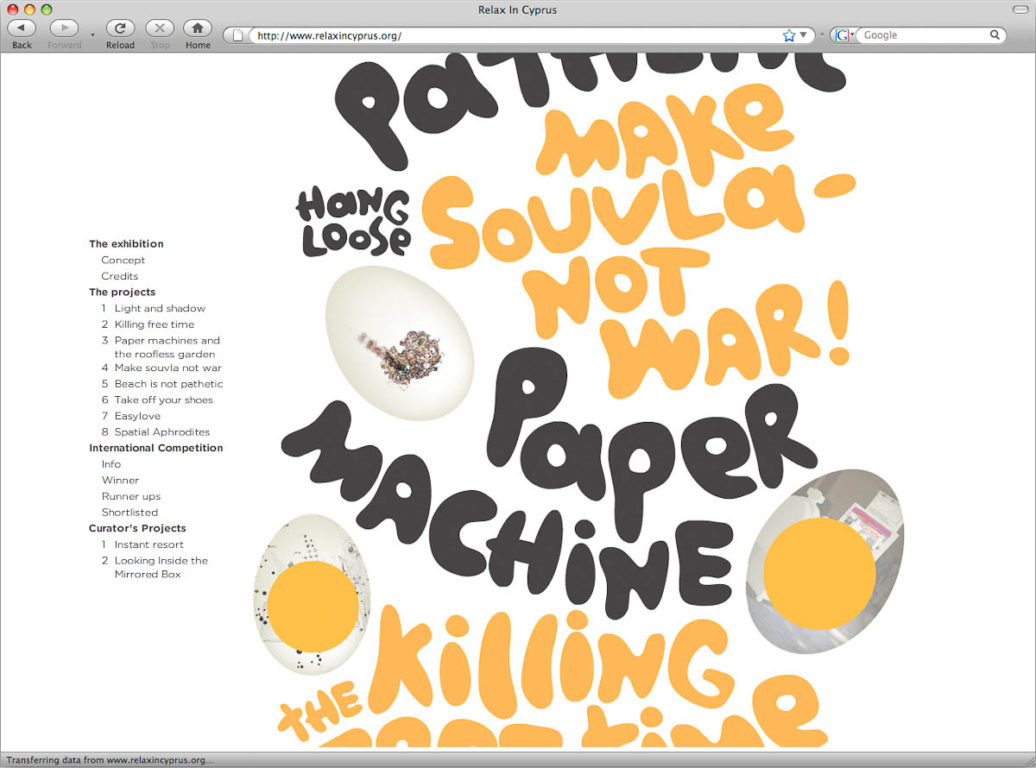
Task: Open project Killing free time
Action: pos(155,325)
